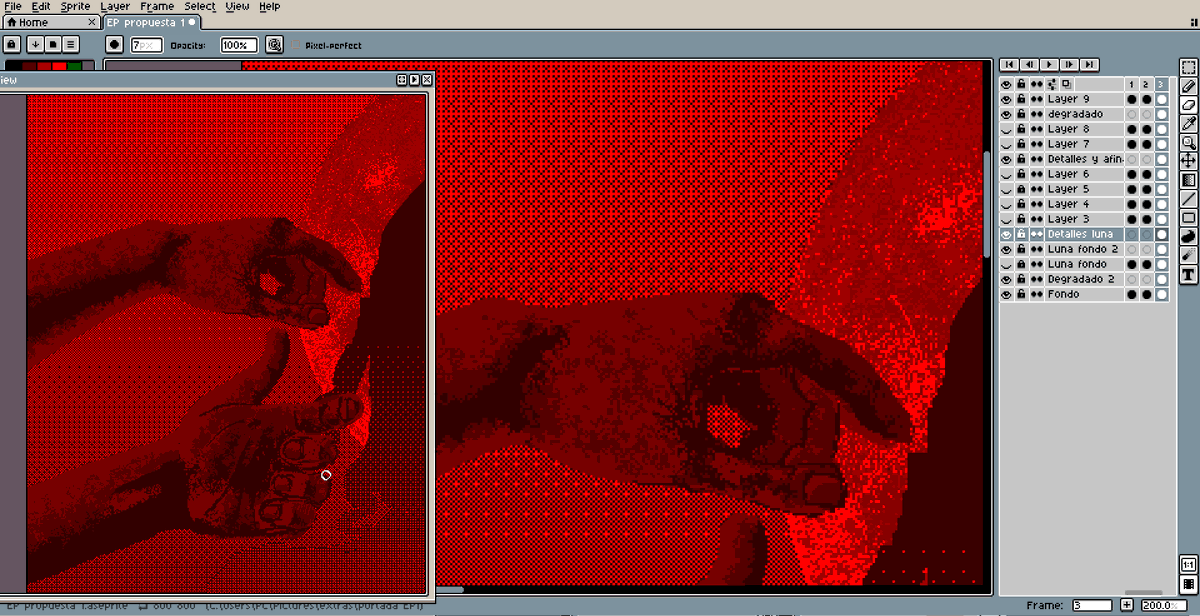
Task: Open the Select menu
Action: 200,6
